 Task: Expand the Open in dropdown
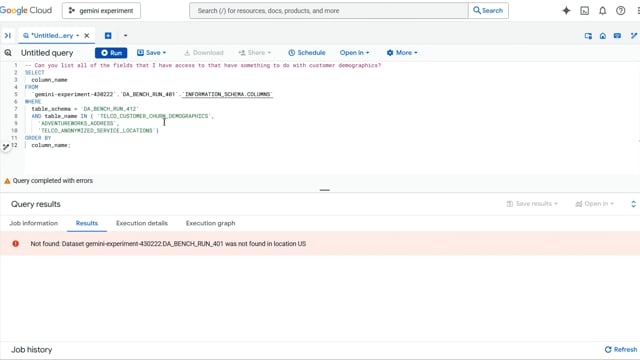(354, 53)
